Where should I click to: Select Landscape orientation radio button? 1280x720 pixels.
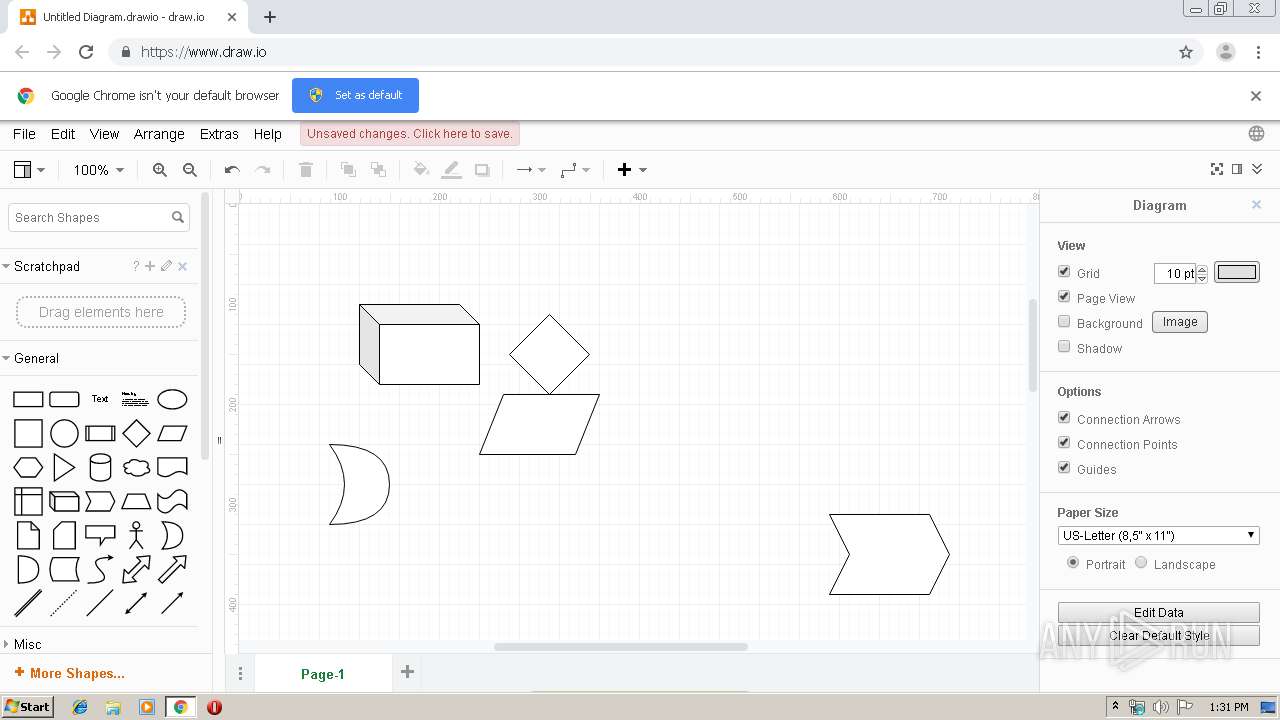click(1141, 563)
